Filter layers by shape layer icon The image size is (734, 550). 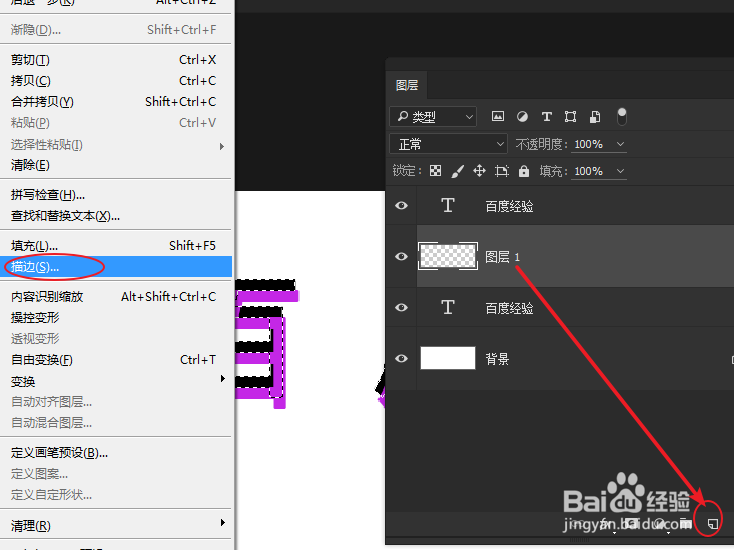pos(570,117)
